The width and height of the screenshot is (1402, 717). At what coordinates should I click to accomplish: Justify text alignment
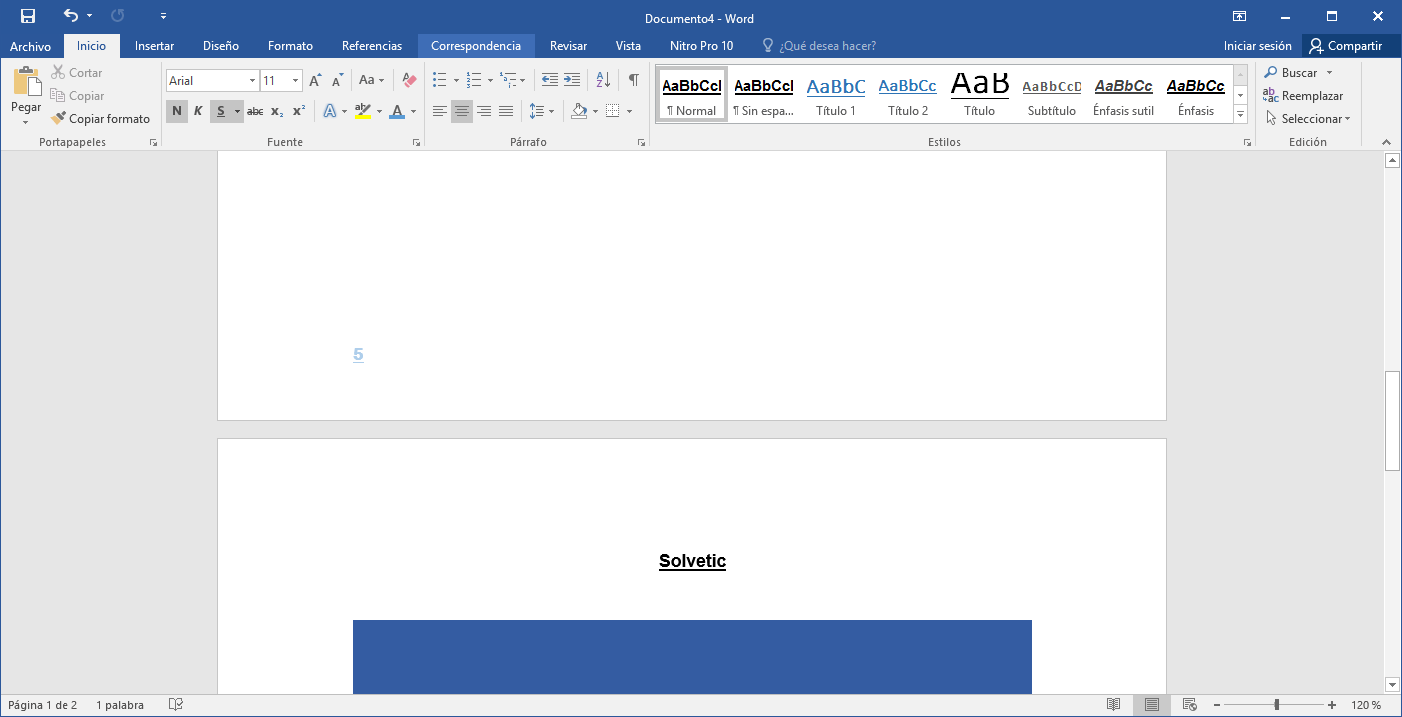coord(506,111)
